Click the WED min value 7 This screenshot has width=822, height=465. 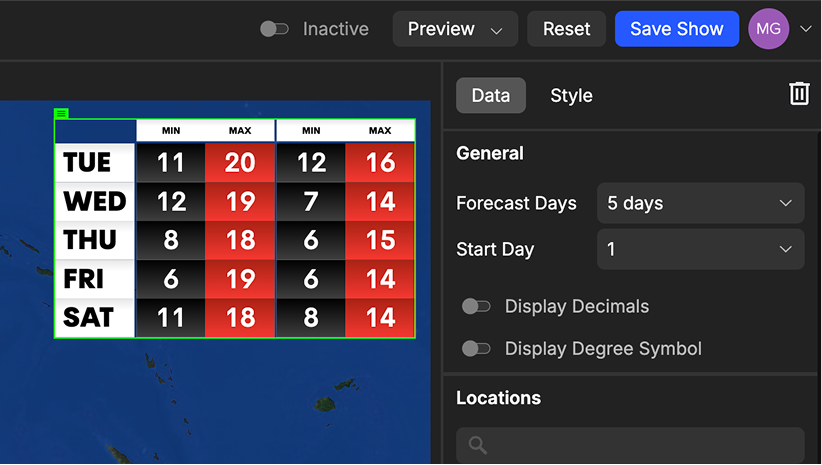(x=311, y=201)
